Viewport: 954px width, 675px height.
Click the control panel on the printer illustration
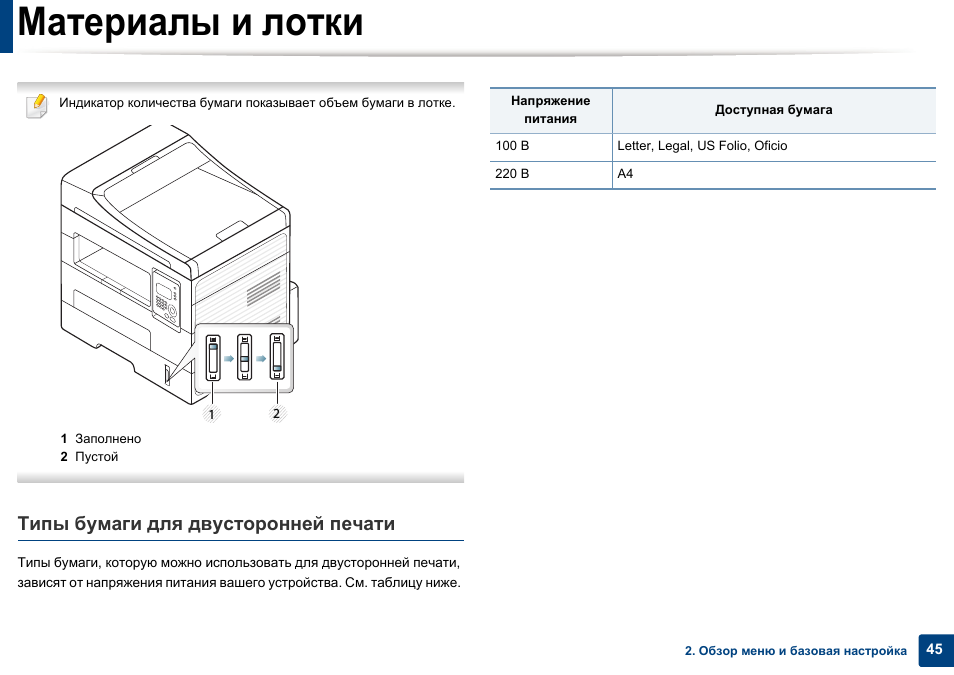pos(166,296)
